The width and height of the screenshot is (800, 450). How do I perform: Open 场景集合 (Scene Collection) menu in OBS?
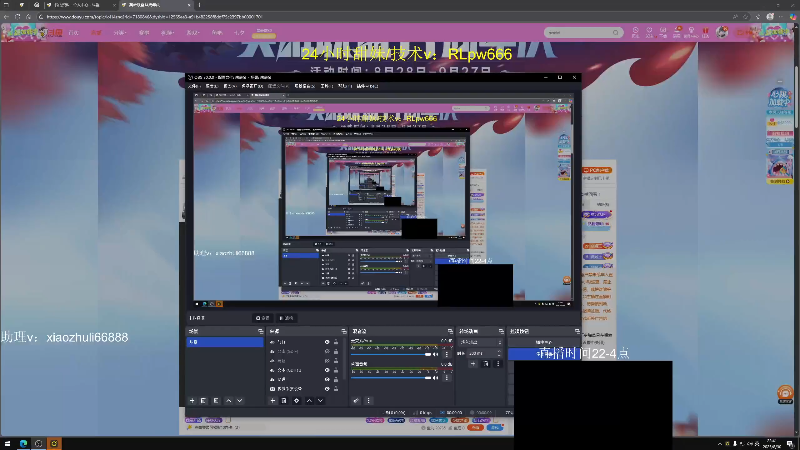tap(305, 86)
